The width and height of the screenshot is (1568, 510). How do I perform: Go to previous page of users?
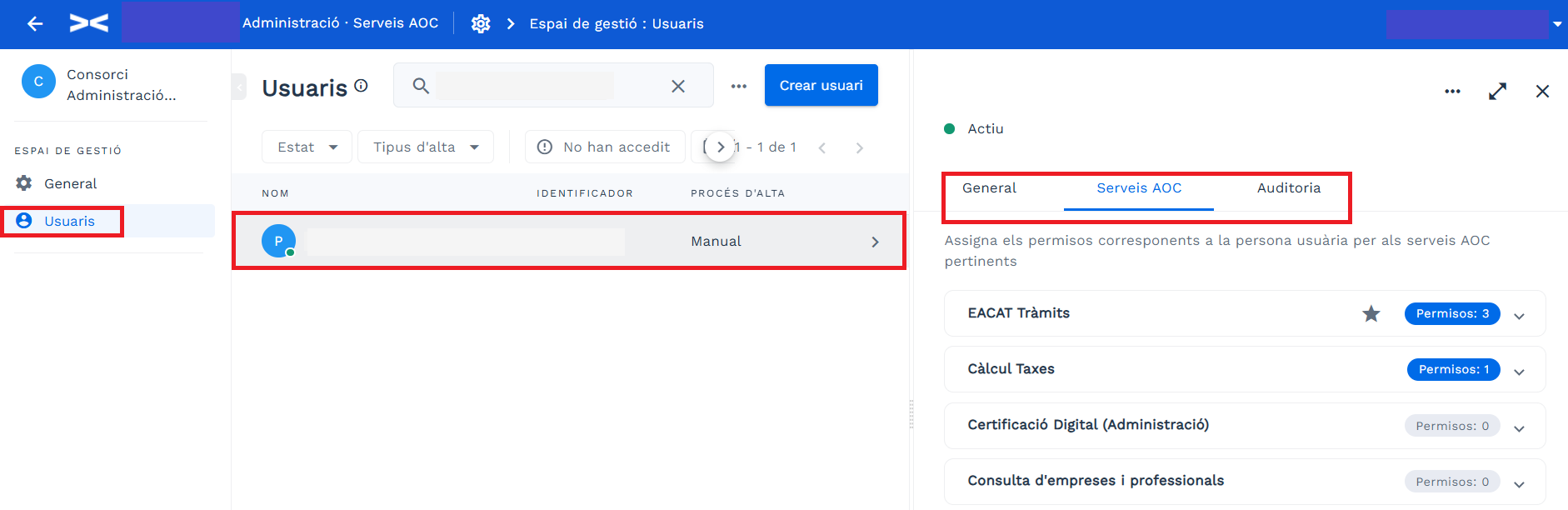point(822,147)
